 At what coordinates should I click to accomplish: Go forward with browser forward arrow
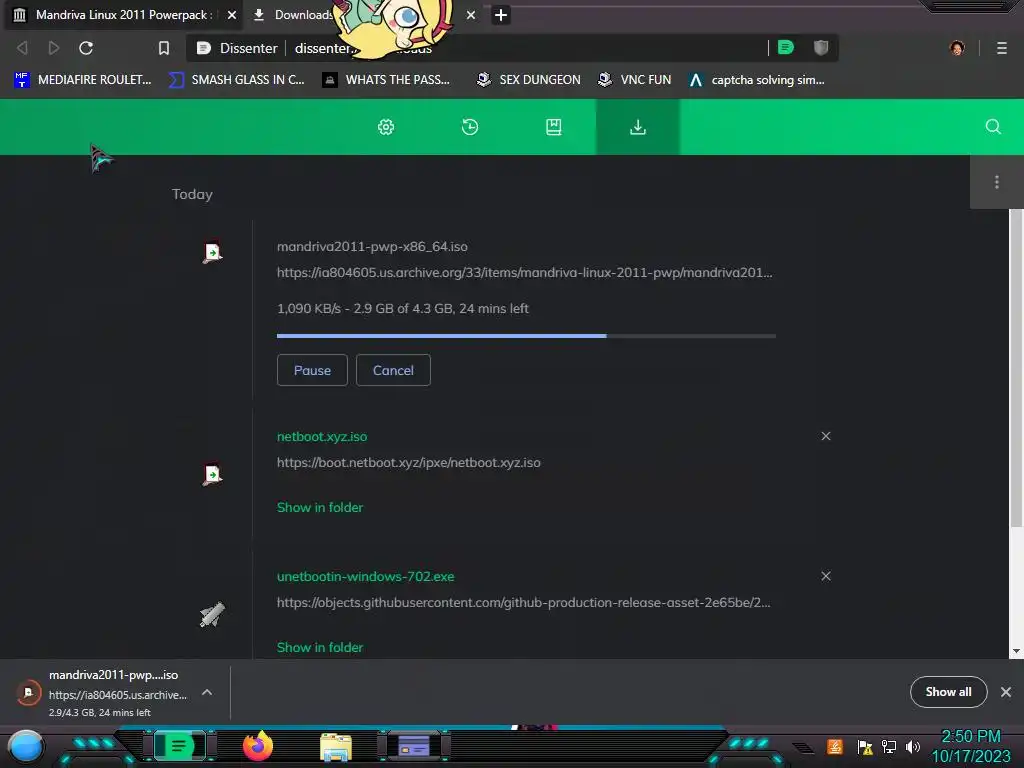tap(54, 48)
